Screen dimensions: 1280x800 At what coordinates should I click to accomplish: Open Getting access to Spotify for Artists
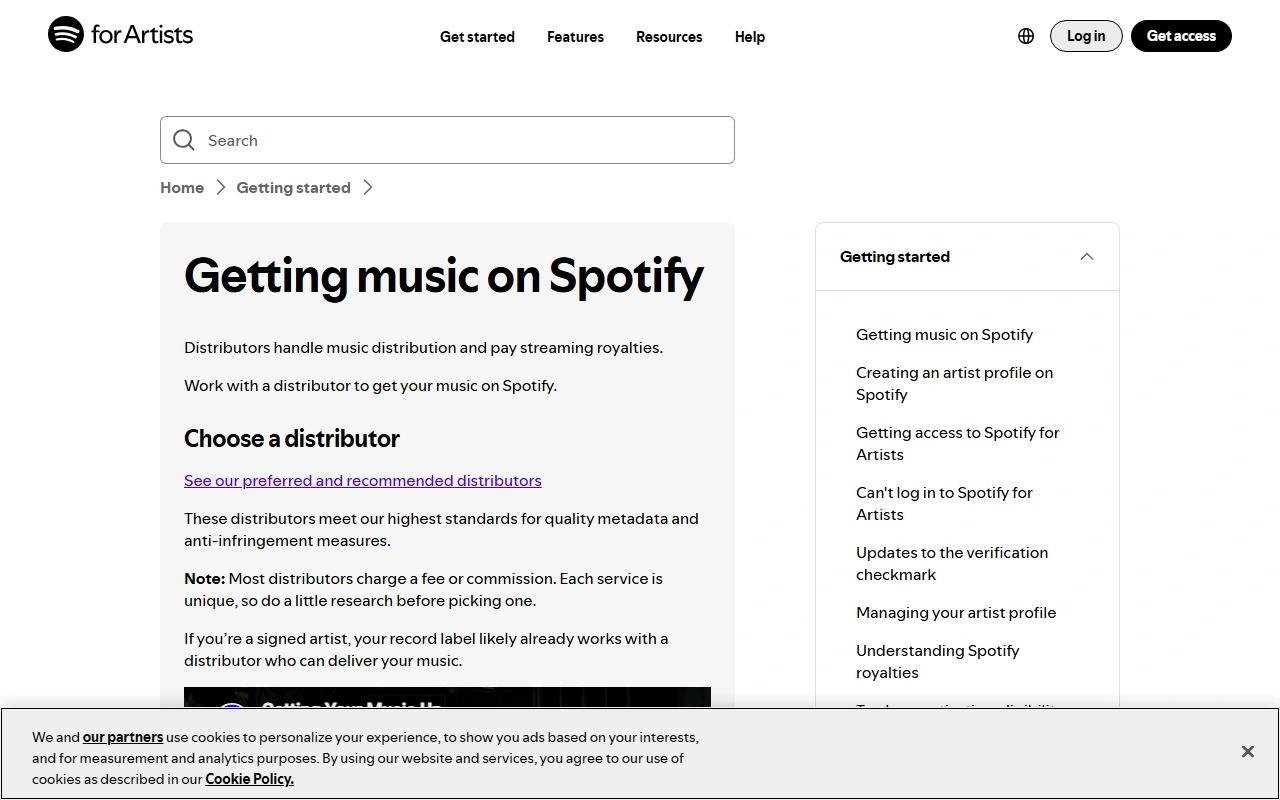pos(957,444)
